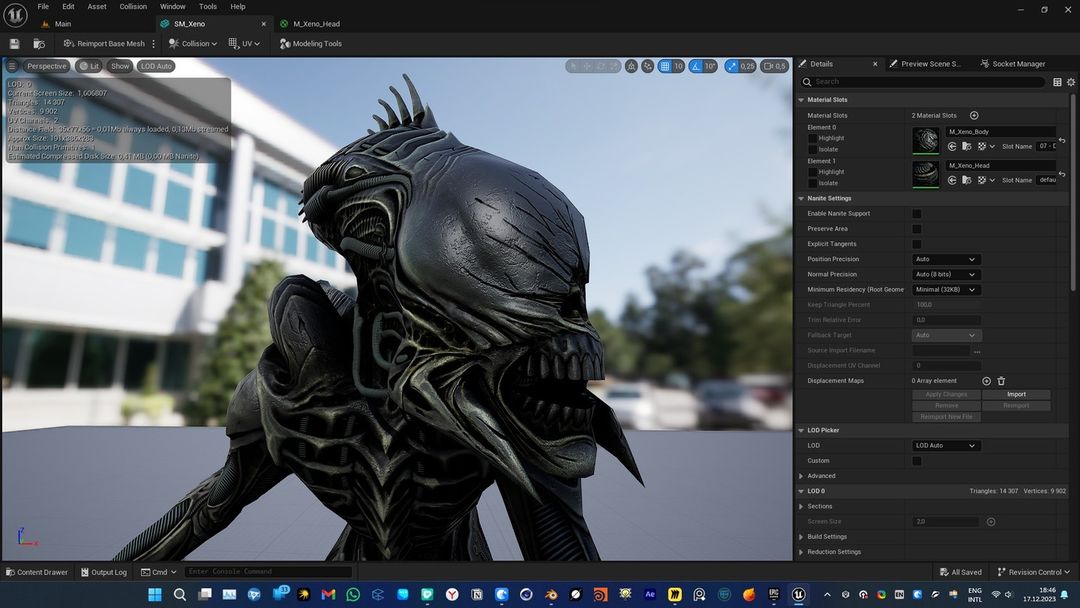Open Position Precision dropdown

click(946, 260)
